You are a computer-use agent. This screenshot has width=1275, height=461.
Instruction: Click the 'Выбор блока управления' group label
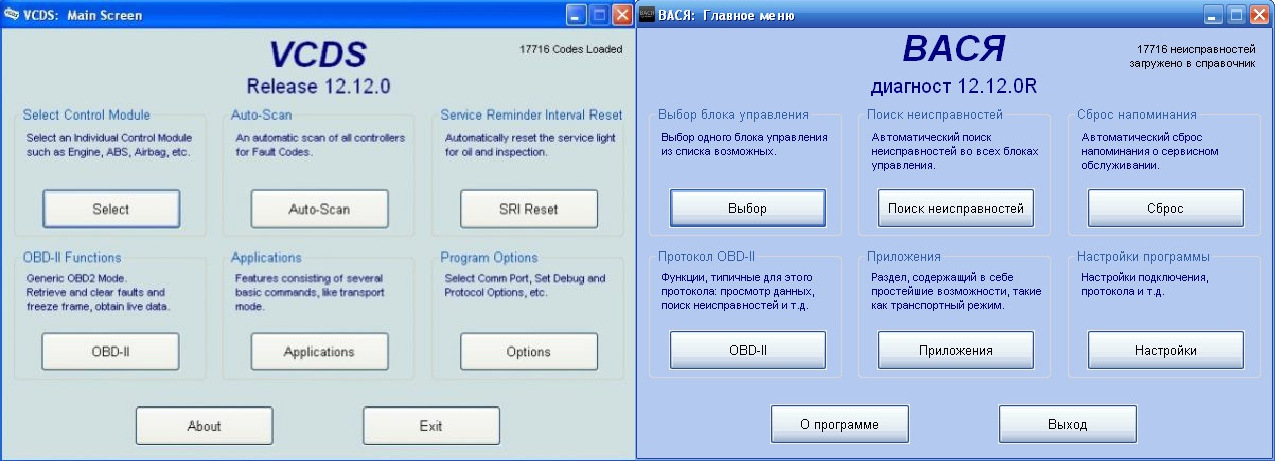click(733, 115)
